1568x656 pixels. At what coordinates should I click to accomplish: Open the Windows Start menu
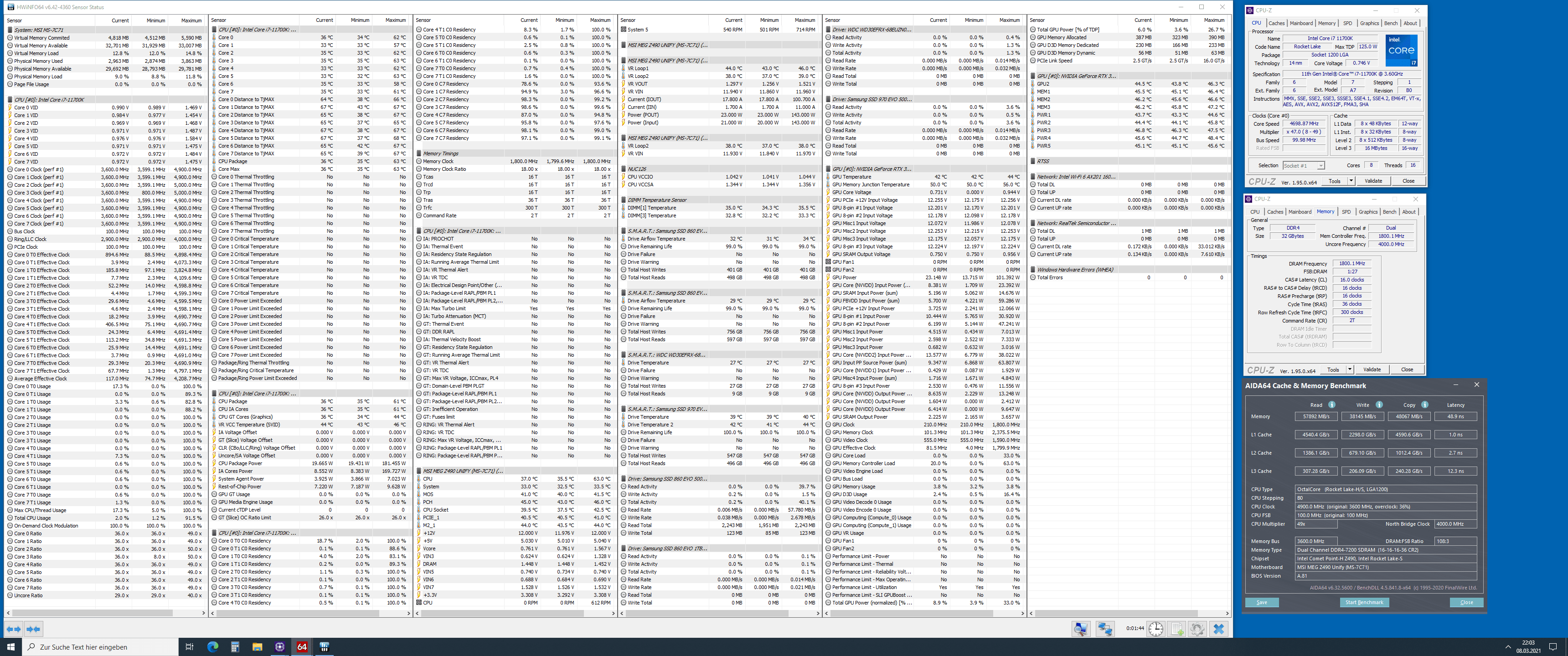click(10, 647)
